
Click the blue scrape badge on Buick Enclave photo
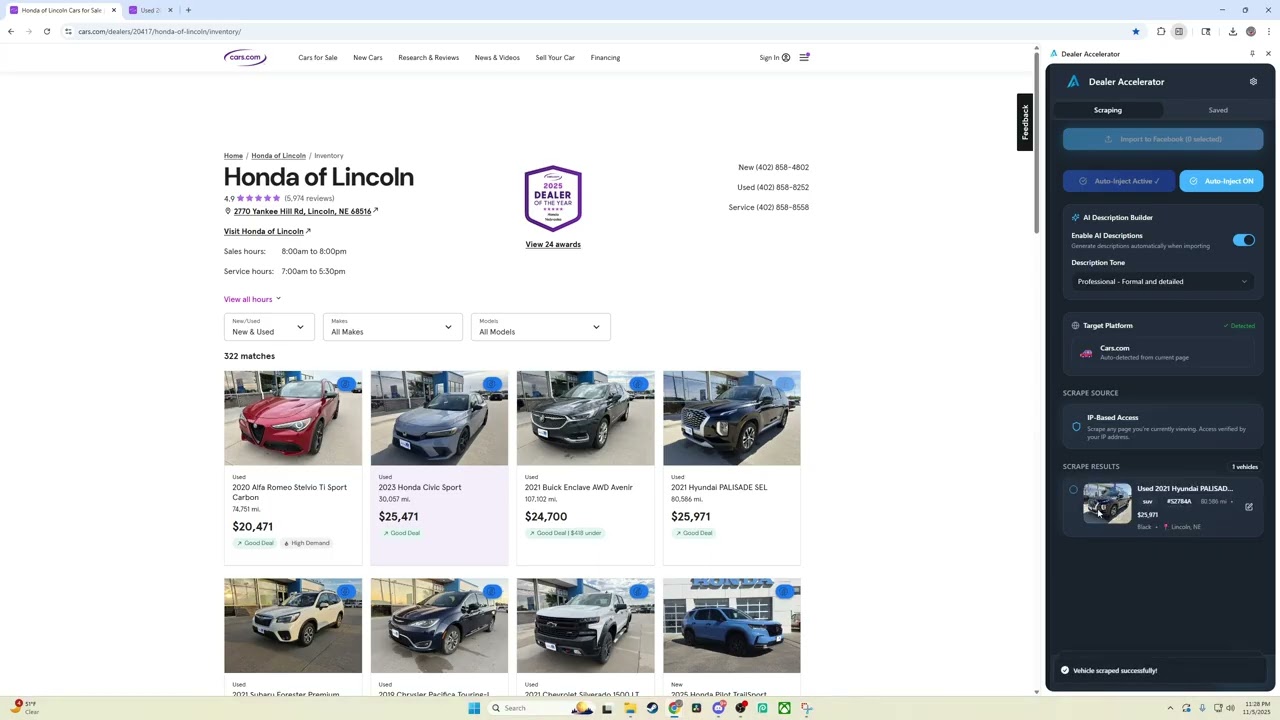[x=639, y=384]
